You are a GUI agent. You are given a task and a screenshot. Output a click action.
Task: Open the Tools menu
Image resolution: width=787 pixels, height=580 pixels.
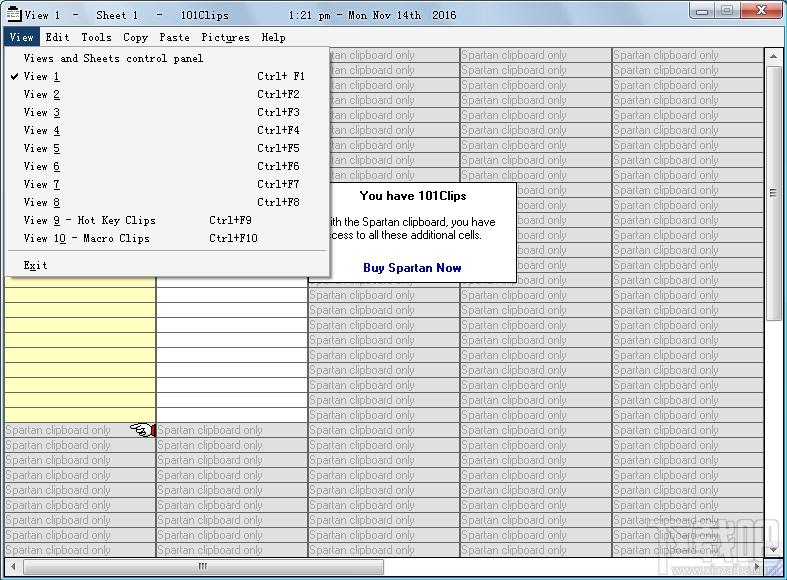96,37
